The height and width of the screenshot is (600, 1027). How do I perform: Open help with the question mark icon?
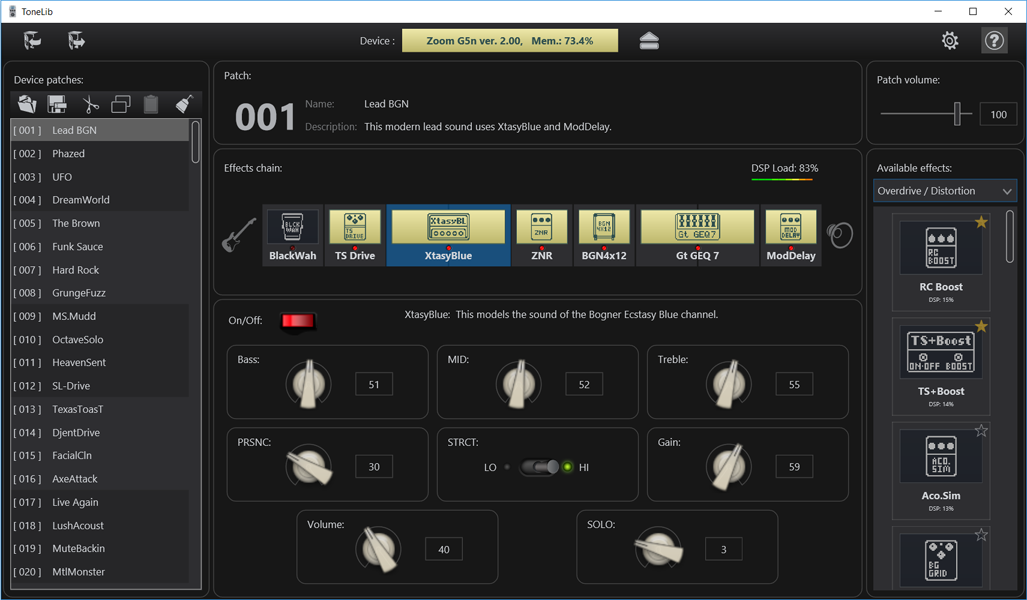point(994,41)
